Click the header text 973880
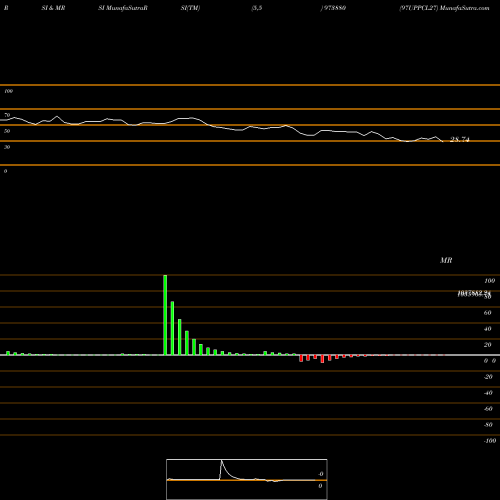The image size is (500, 500). point(335,8)
